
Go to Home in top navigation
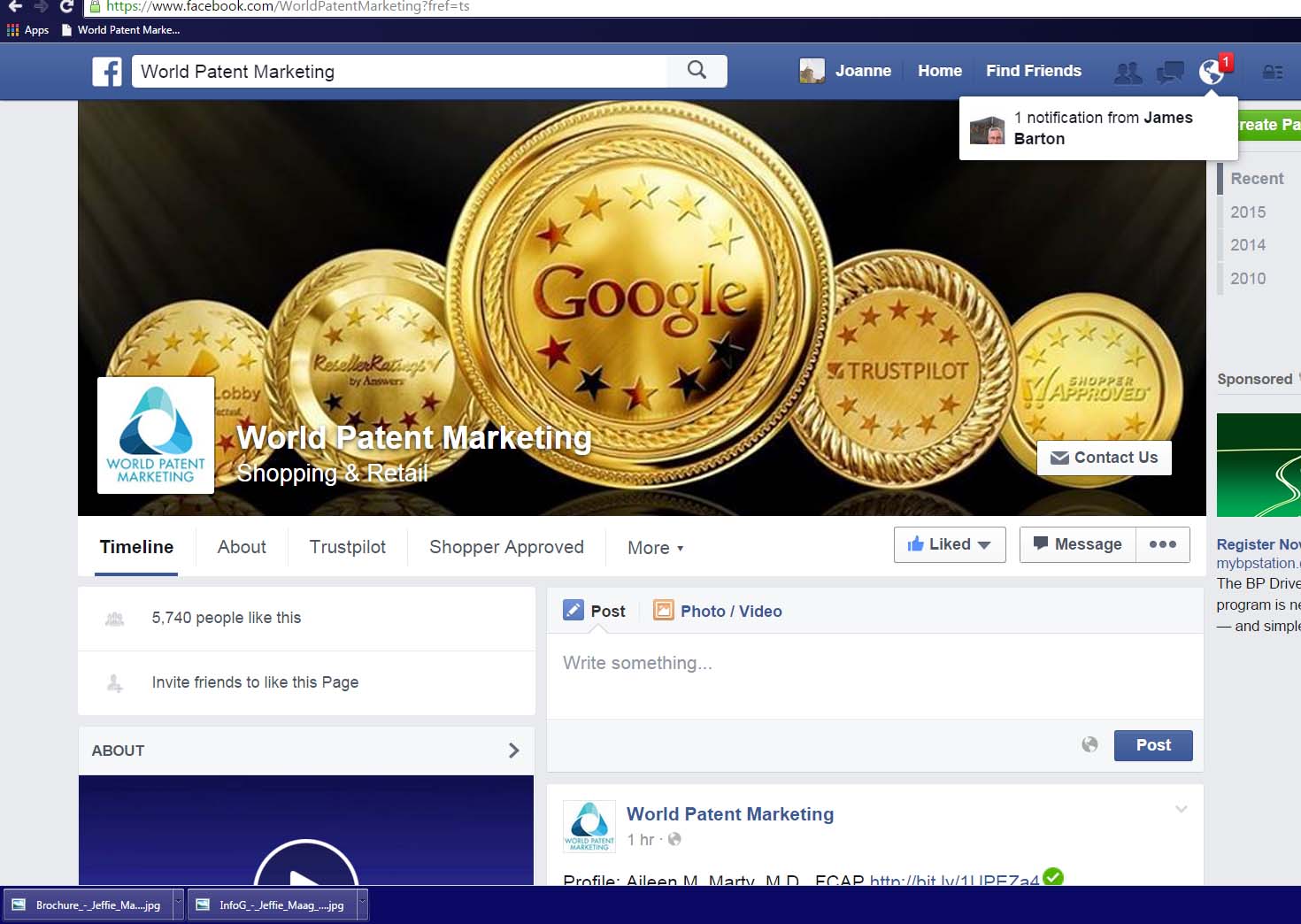940,71
